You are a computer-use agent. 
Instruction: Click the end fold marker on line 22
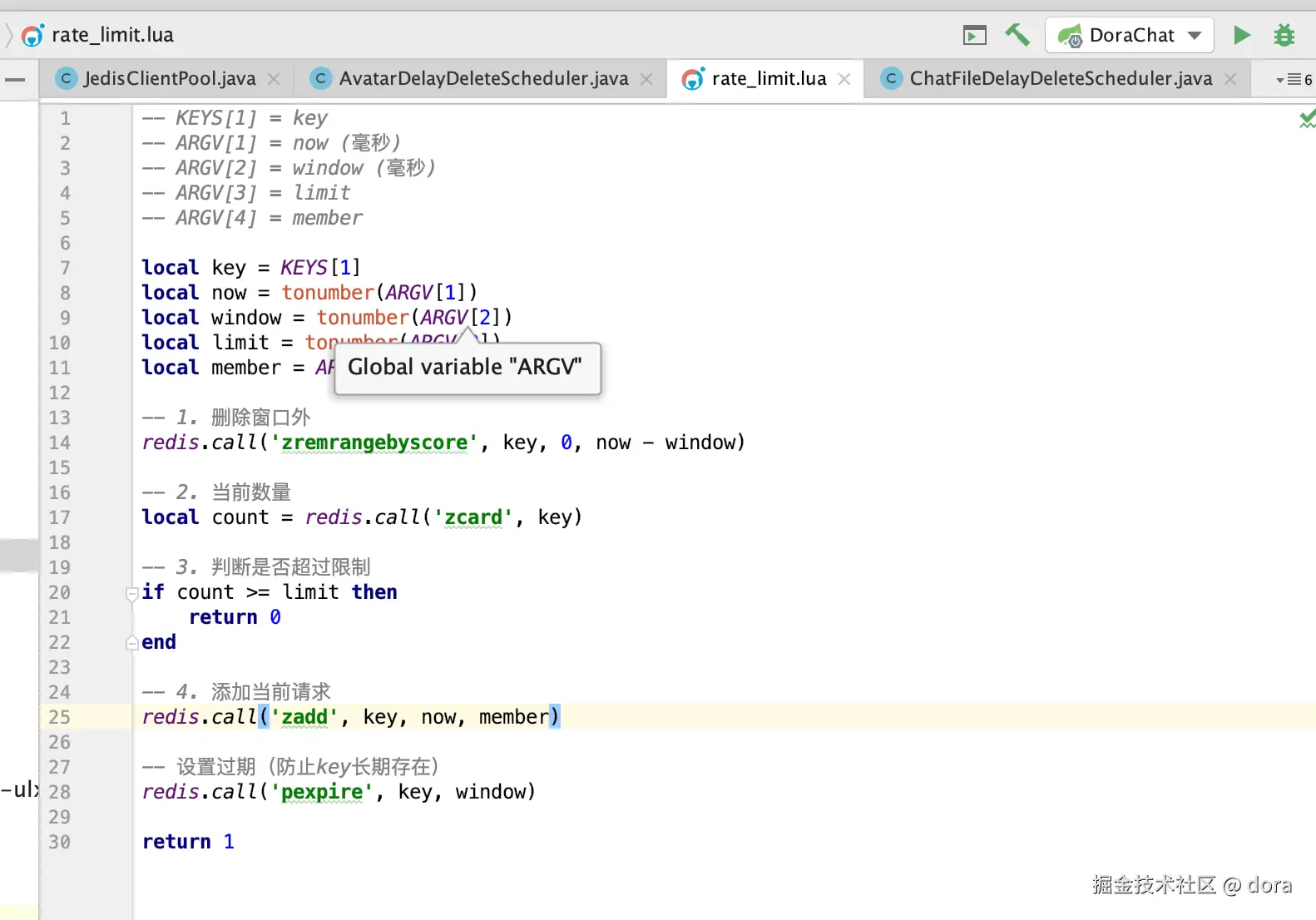tap(131, 643)
